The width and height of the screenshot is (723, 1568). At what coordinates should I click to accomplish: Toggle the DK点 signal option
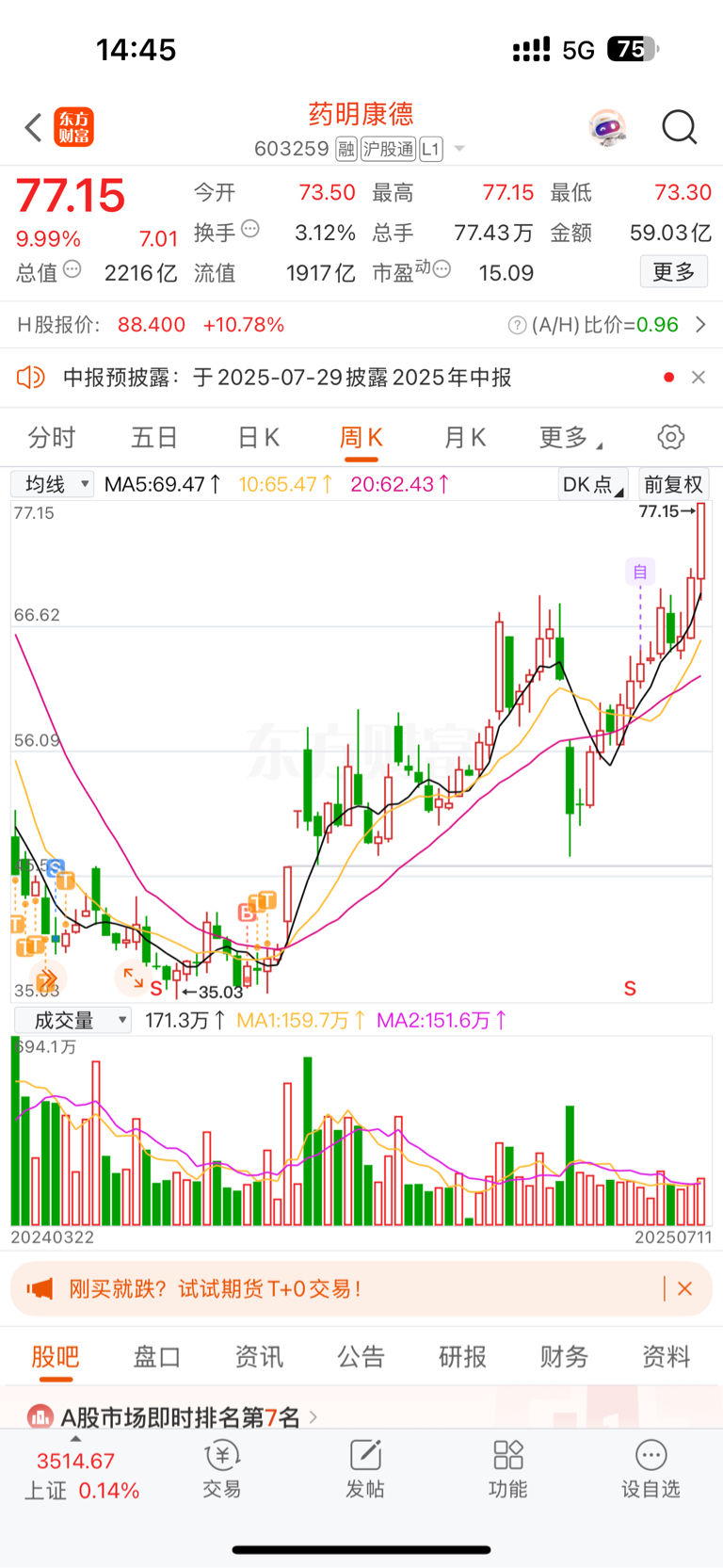pos(593,484)
